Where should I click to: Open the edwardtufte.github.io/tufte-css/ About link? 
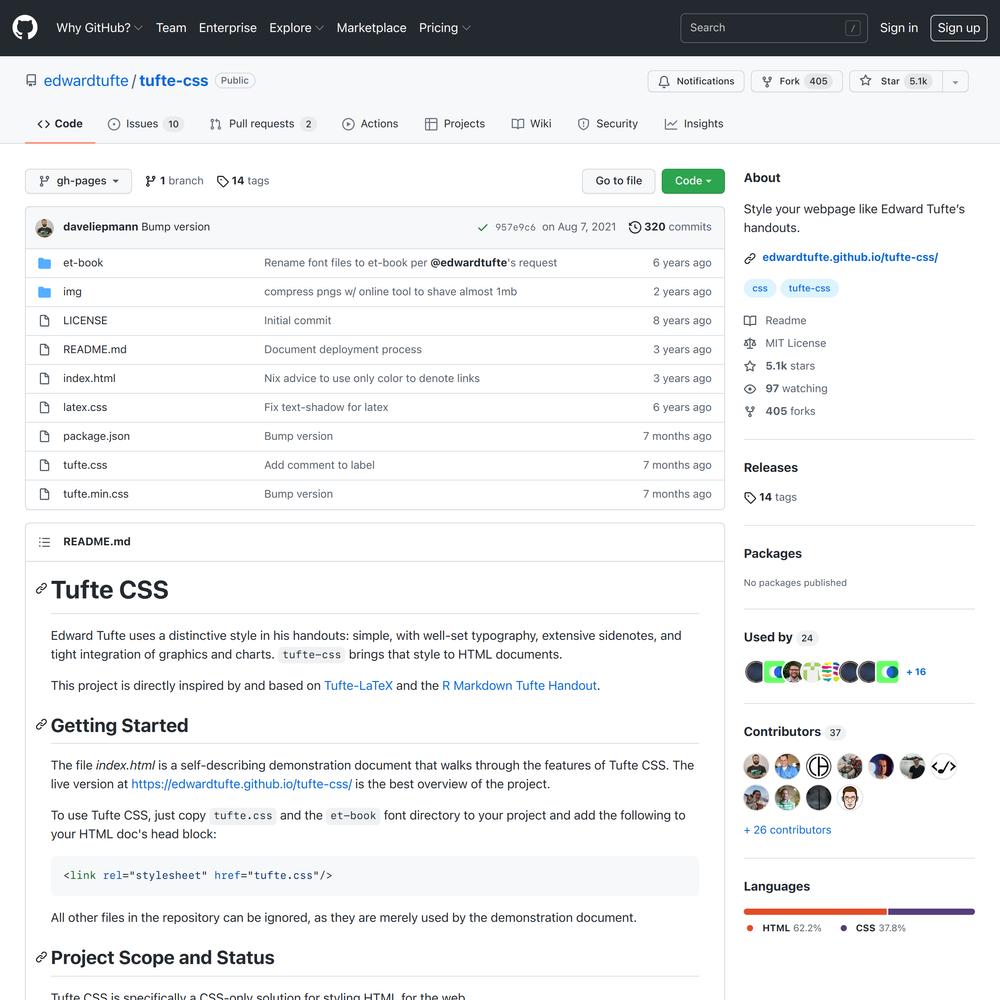click(849, 258)
